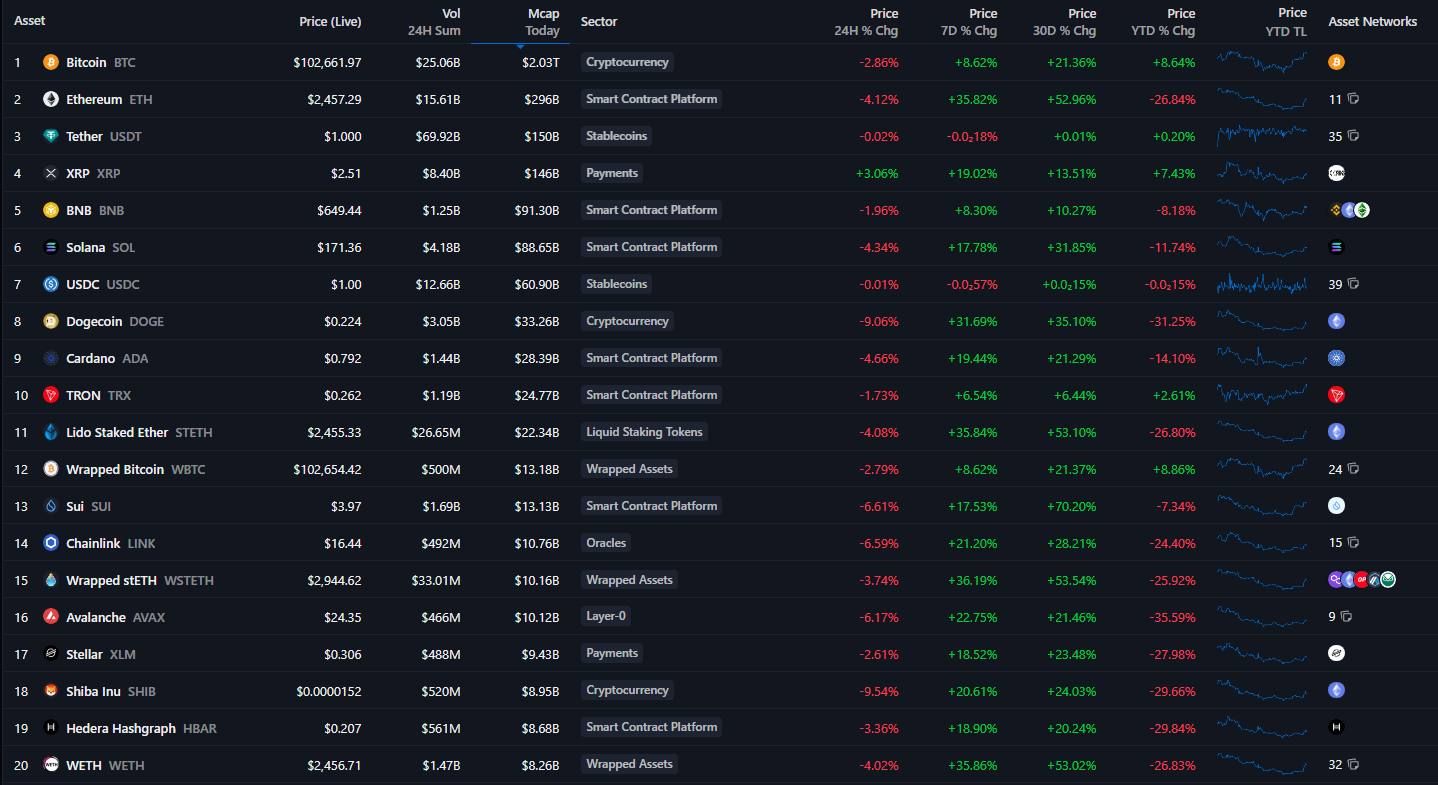The width and height of the screenshot is (1438, 785).
Task: Click the Asset Networks column header
Action: click(x=1372, y=21)
